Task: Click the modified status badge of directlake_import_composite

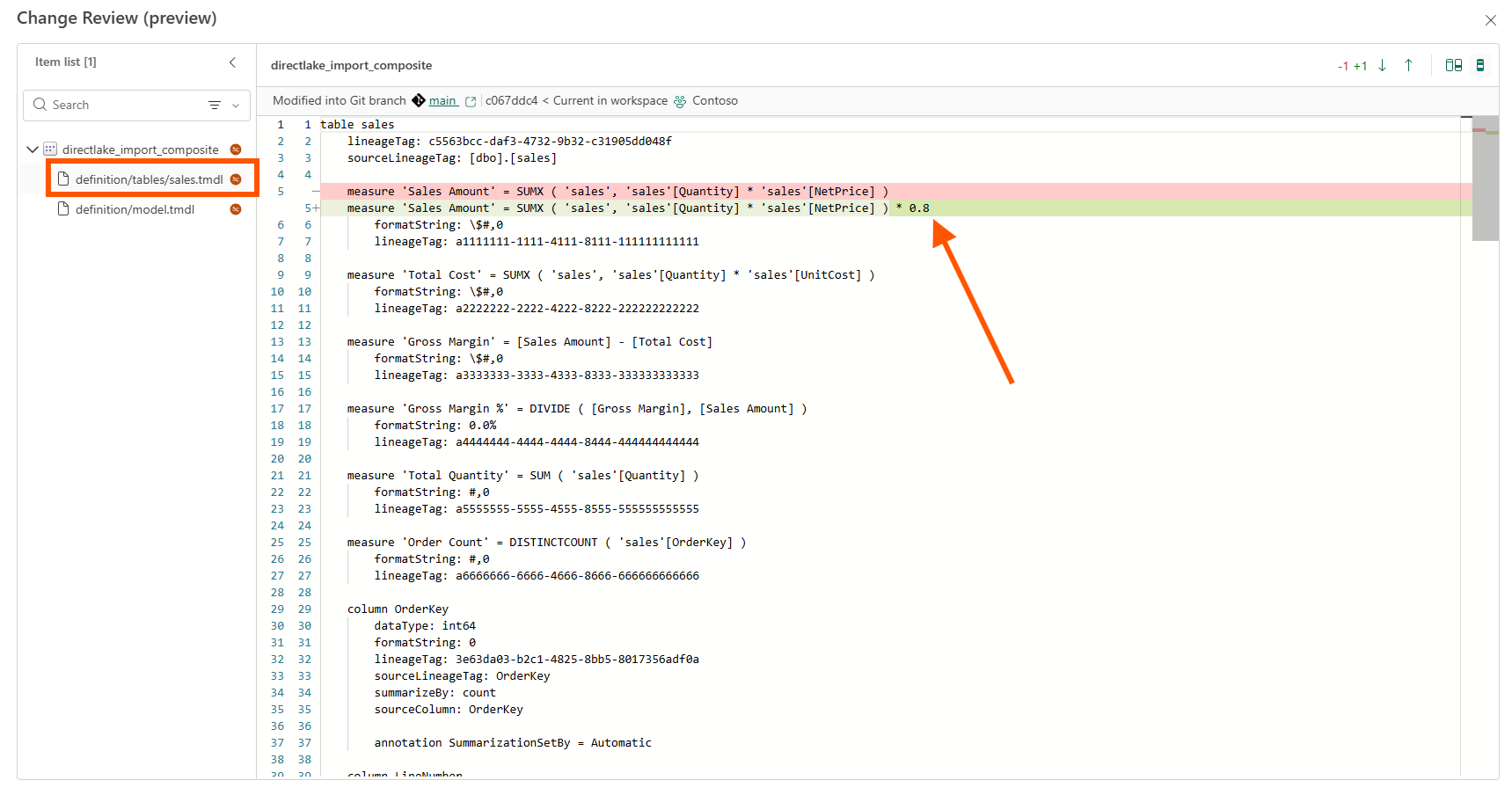Action: click(236, 150)
